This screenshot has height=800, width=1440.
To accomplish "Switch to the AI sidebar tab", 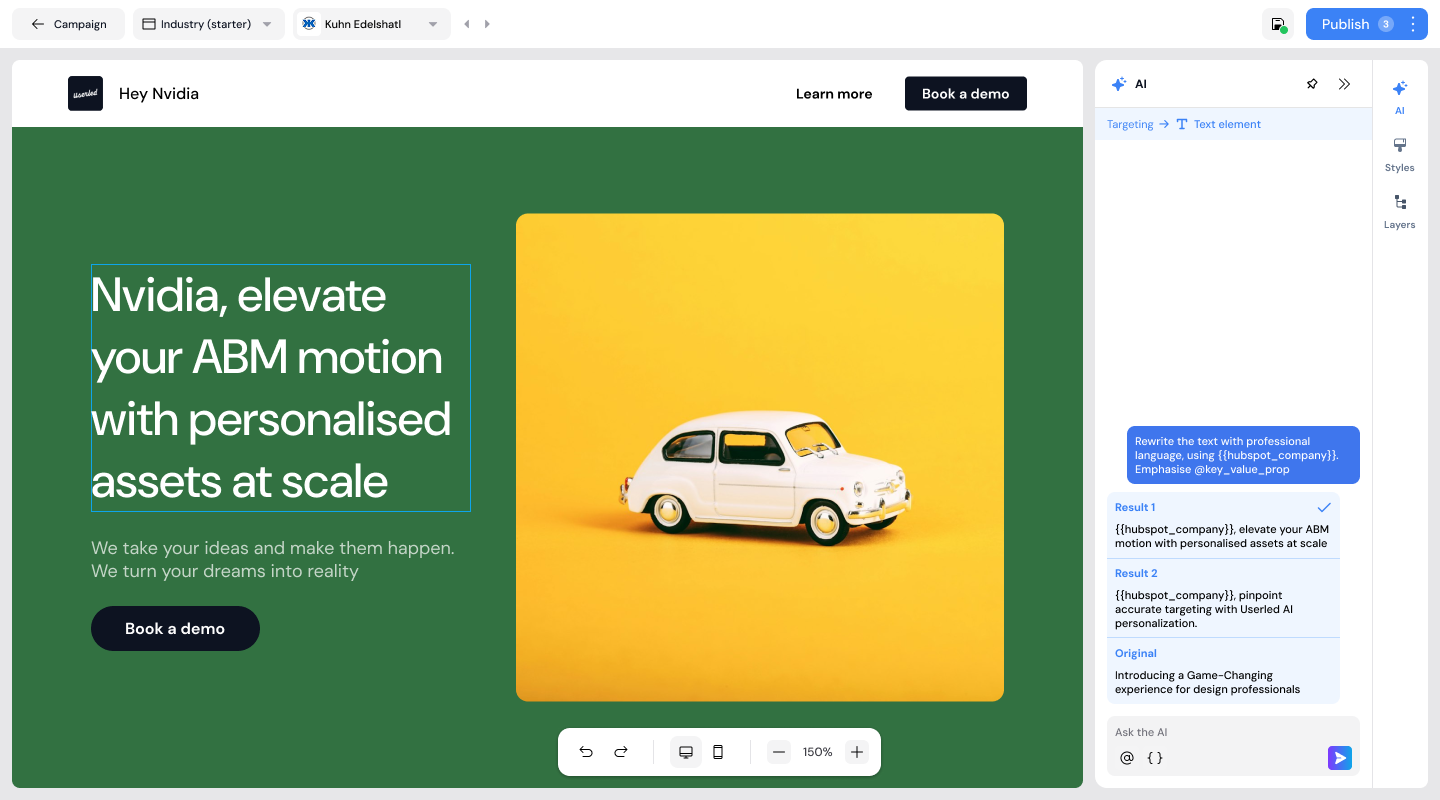I will point(1400,97).
